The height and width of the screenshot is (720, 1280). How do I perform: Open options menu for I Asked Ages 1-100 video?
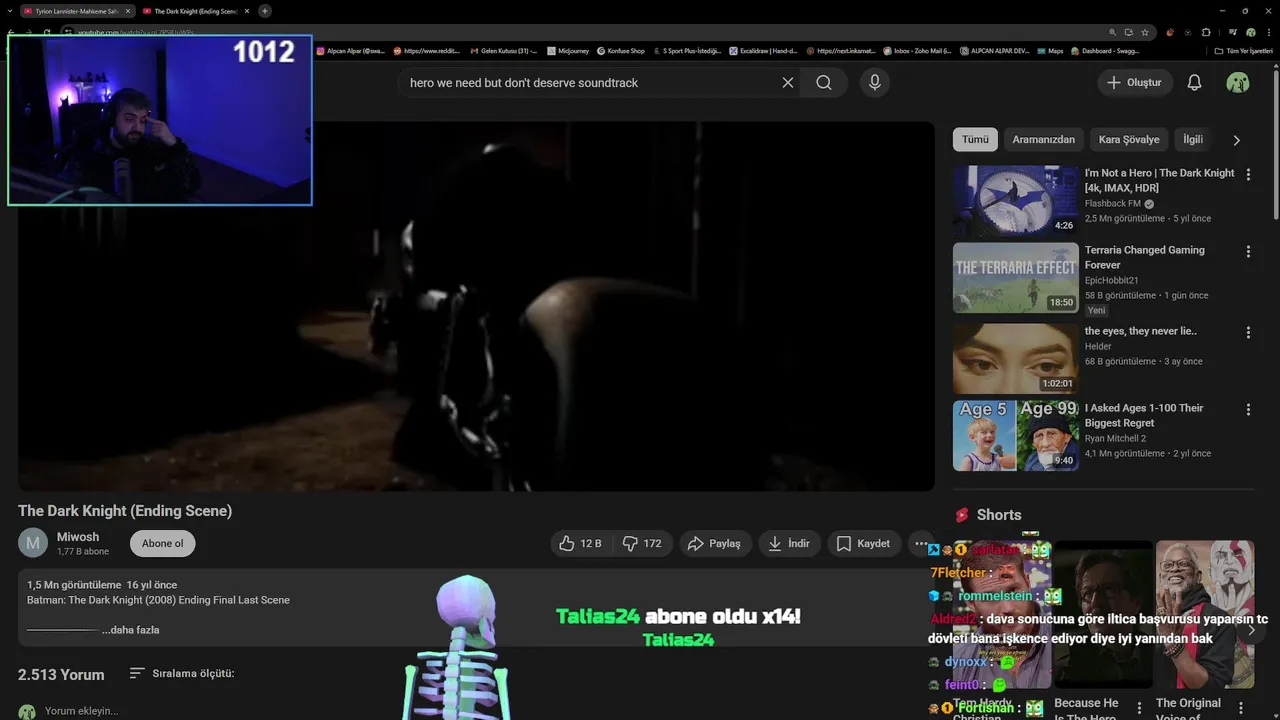[1248, 410]
